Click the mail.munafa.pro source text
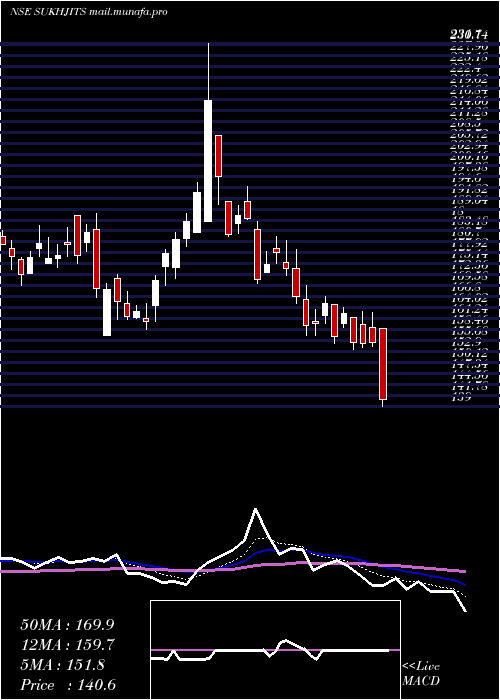 128,12
